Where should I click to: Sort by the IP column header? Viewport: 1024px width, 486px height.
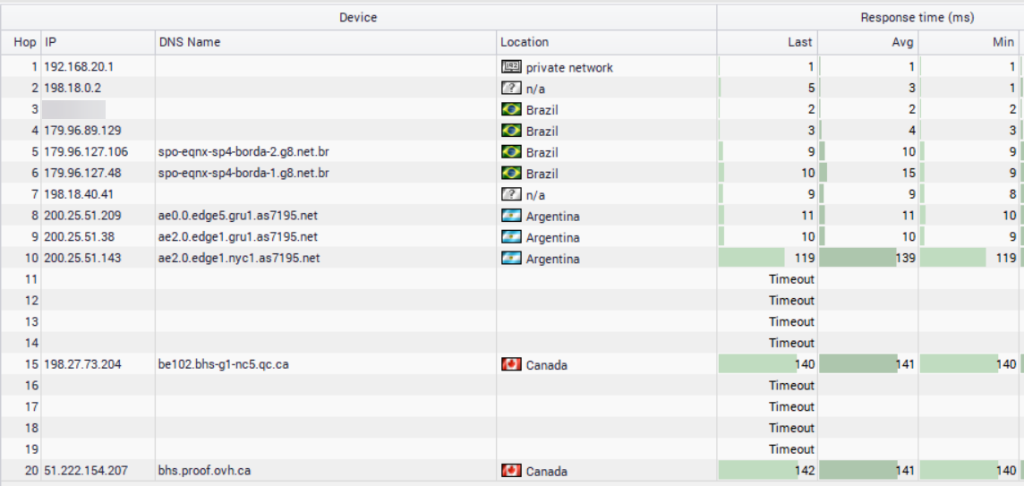(x=98, y=42)
